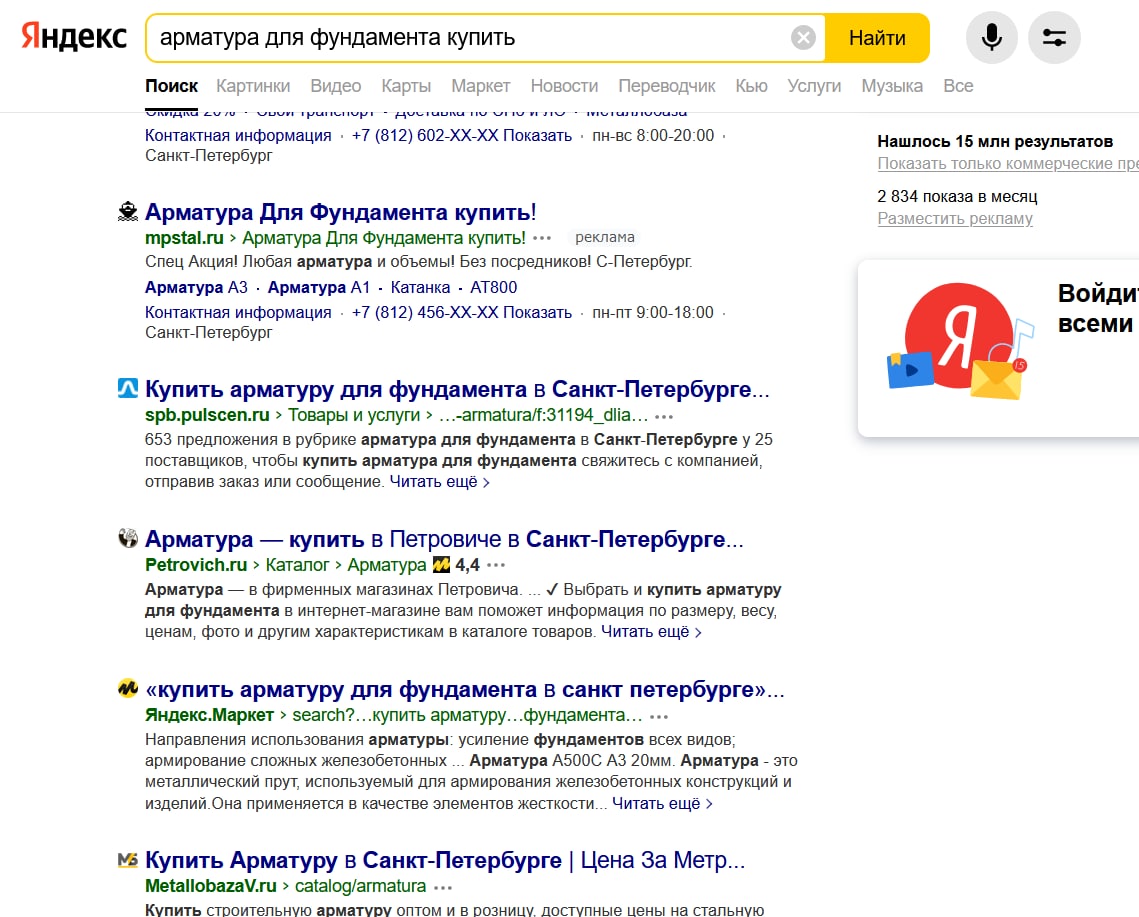
Task: Open the search settings sliders icon
Action: (1054, 37)
